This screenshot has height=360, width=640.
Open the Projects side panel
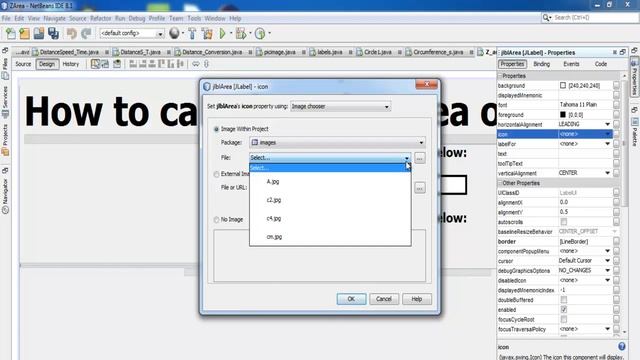pyautogui.click(x=5, y=140)
